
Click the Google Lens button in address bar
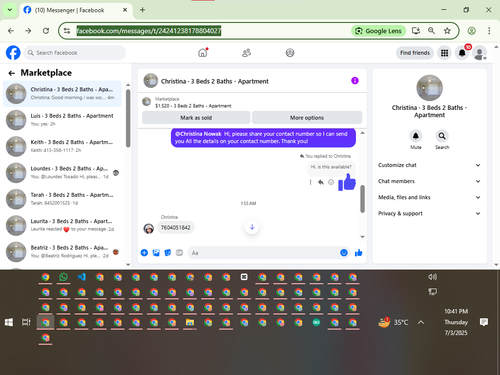pyautogui.click(x=378, y=31)
